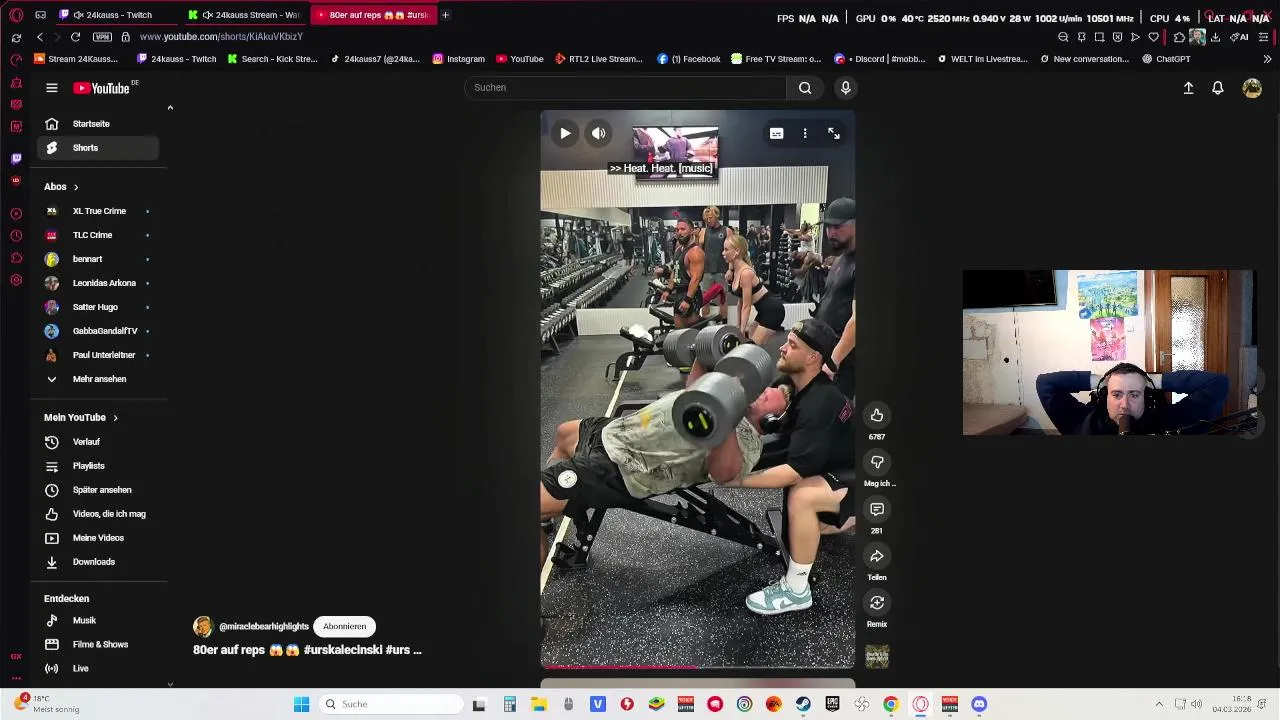The image size is (1280, 720).
Task: Open the YouTube notifications bell
Action: (1218, 88)
